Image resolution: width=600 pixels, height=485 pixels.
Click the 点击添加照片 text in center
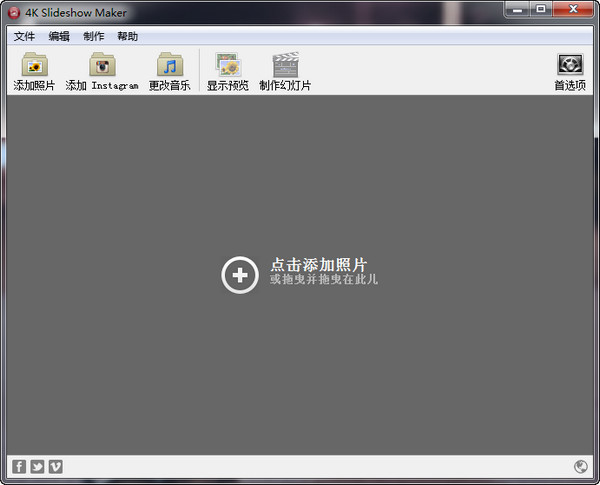point(319,265)
